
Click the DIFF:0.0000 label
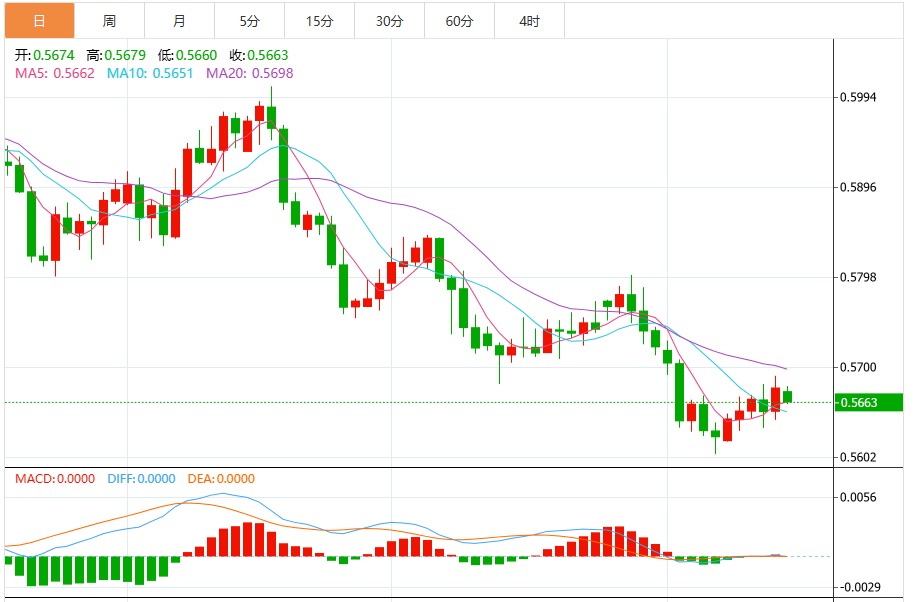(x=141, y=478)
